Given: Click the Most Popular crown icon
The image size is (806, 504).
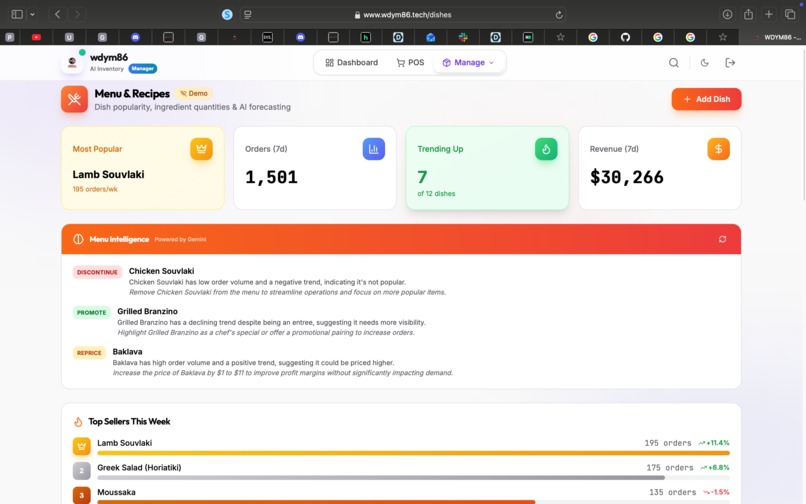Looking at the screenshot, I should 201,149.
